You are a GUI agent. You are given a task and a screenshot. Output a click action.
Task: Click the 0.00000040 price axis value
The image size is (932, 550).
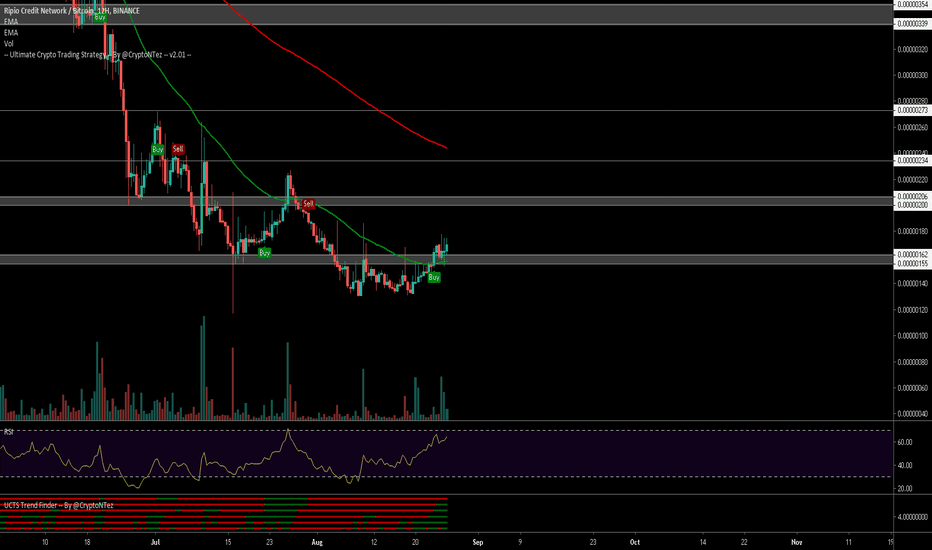click(912, 414)
